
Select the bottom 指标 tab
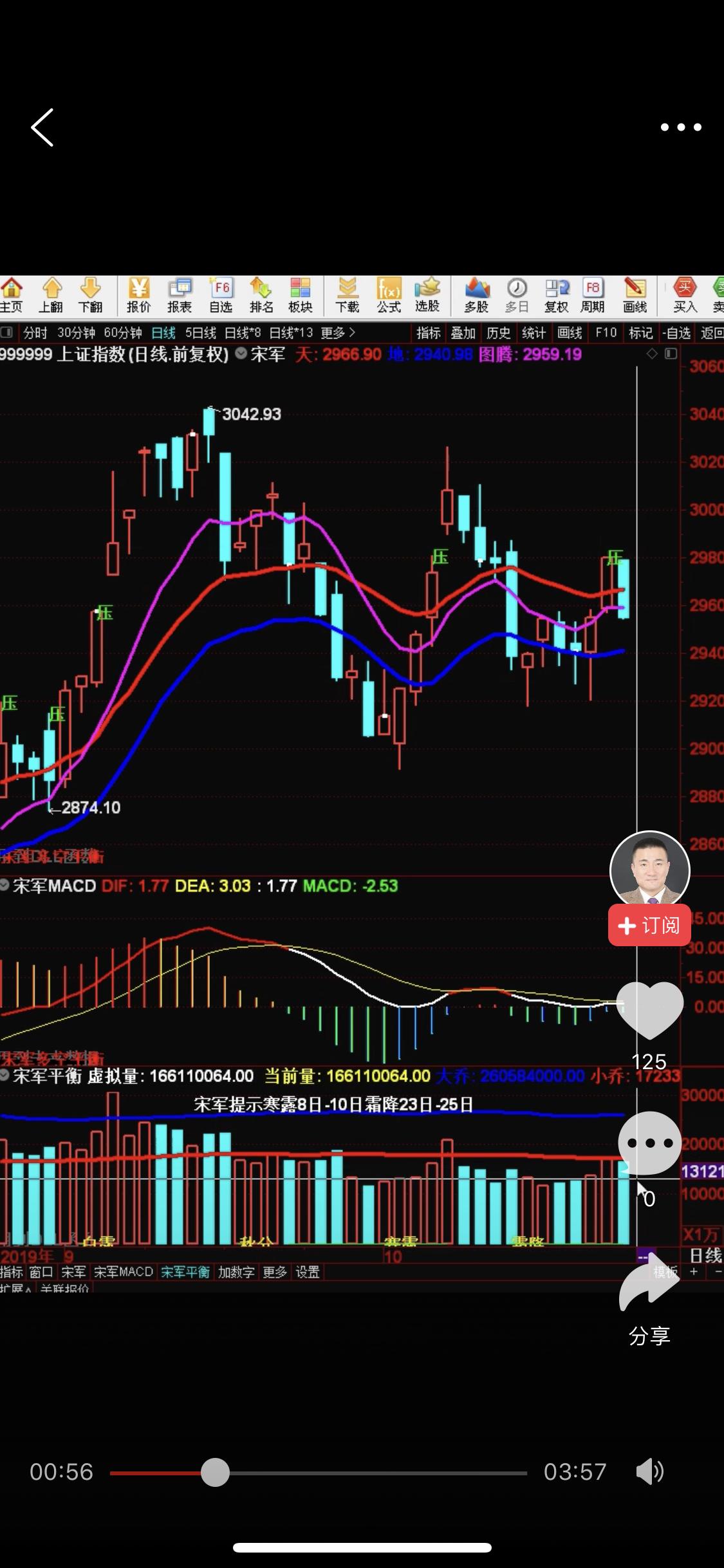(x=12, y=1272)
